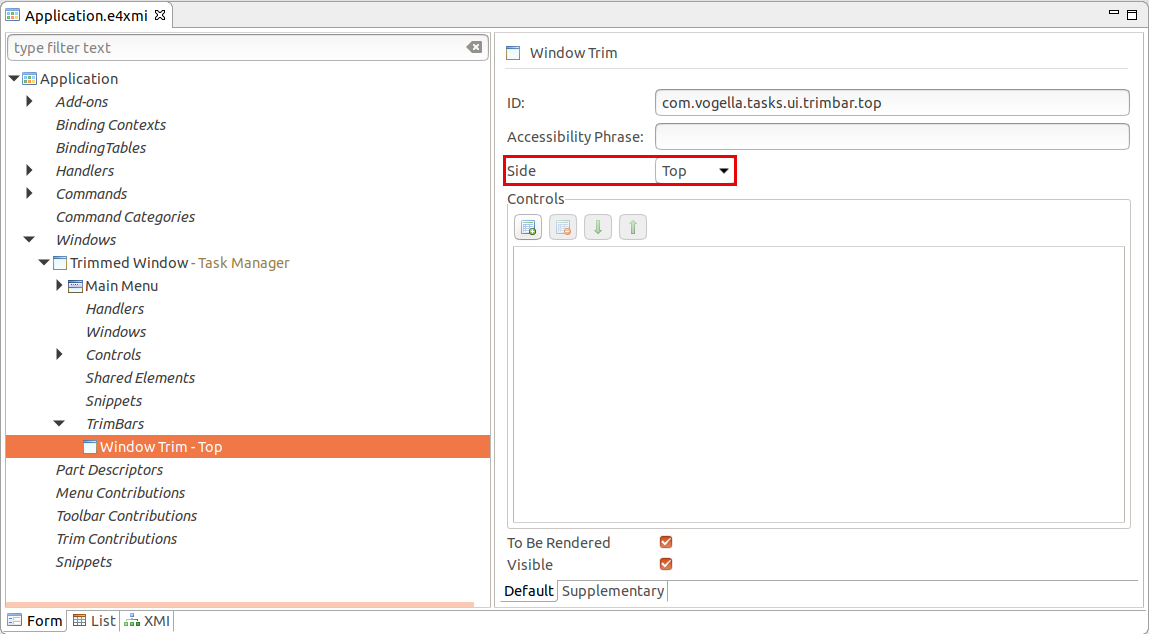Click the Window Trim header icon
The image size is (1149, 634).
[x=513, y=53]
